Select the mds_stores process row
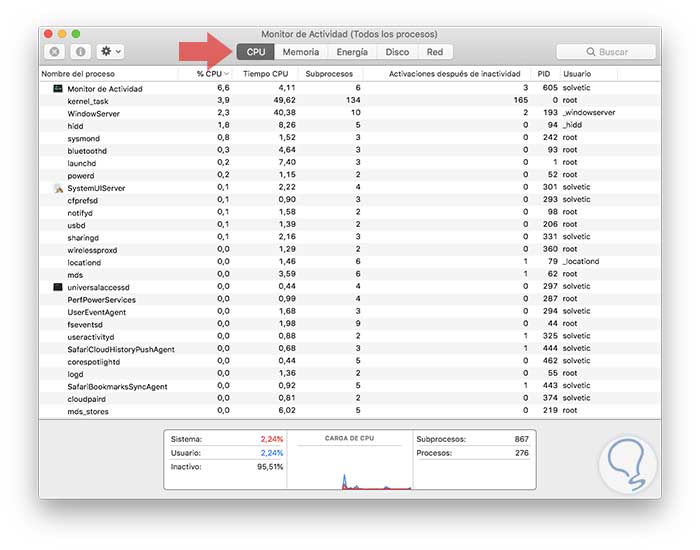The width and height of the screenshot is (700, 550). click(350, 411)
